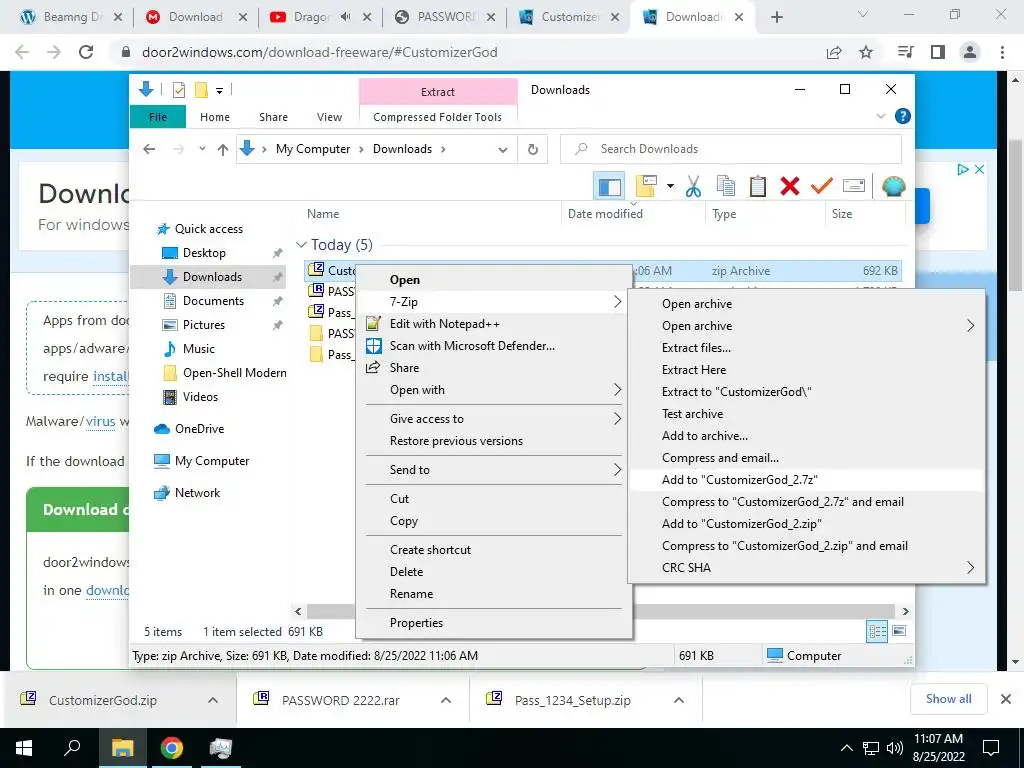Click the horizontal scrollbar right arrow

[905, 611]
